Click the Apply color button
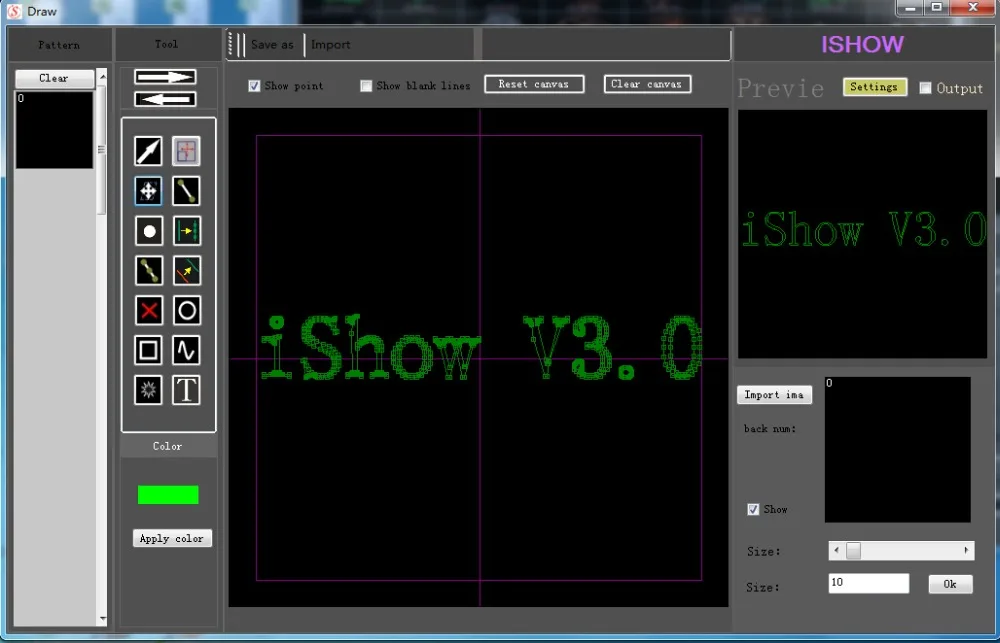Image resolution: width=1000 pixels, height=643 pixels. click(172, 538)
